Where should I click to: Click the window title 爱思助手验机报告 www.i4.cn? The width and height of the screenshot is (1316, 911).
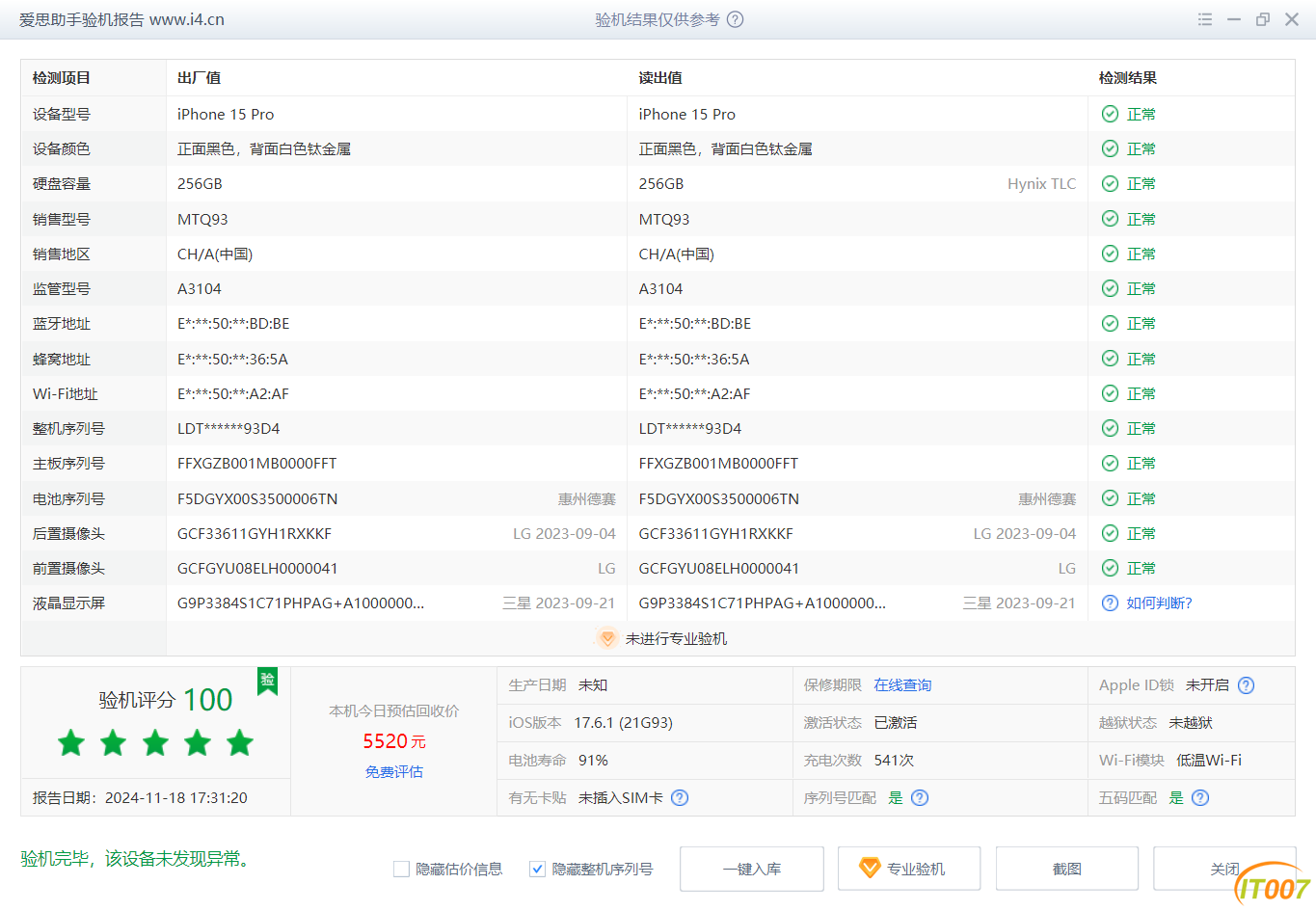click(x=121, y=19)
